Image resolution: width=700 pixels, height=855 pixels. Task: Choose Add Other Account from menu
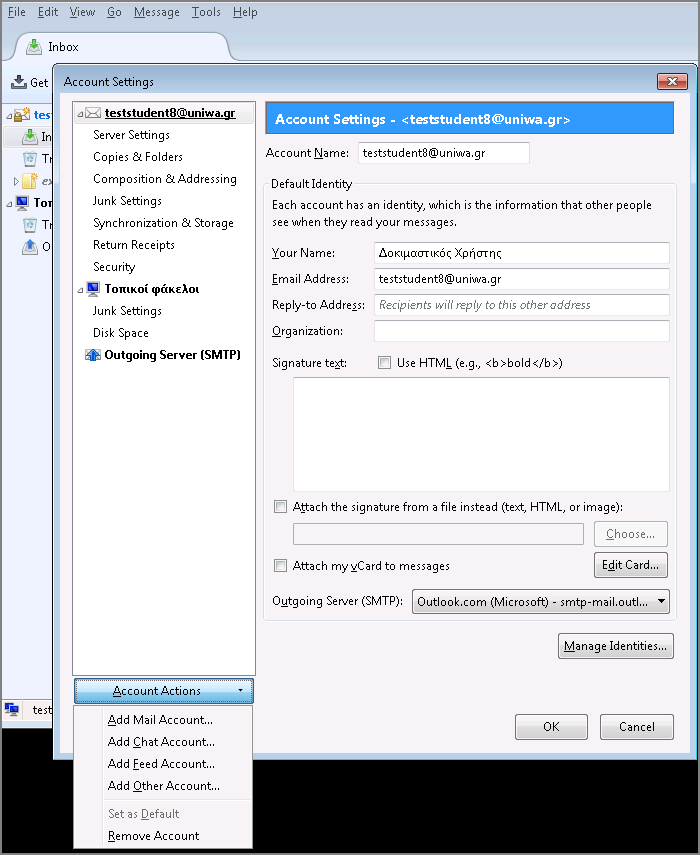pos(163,786)
